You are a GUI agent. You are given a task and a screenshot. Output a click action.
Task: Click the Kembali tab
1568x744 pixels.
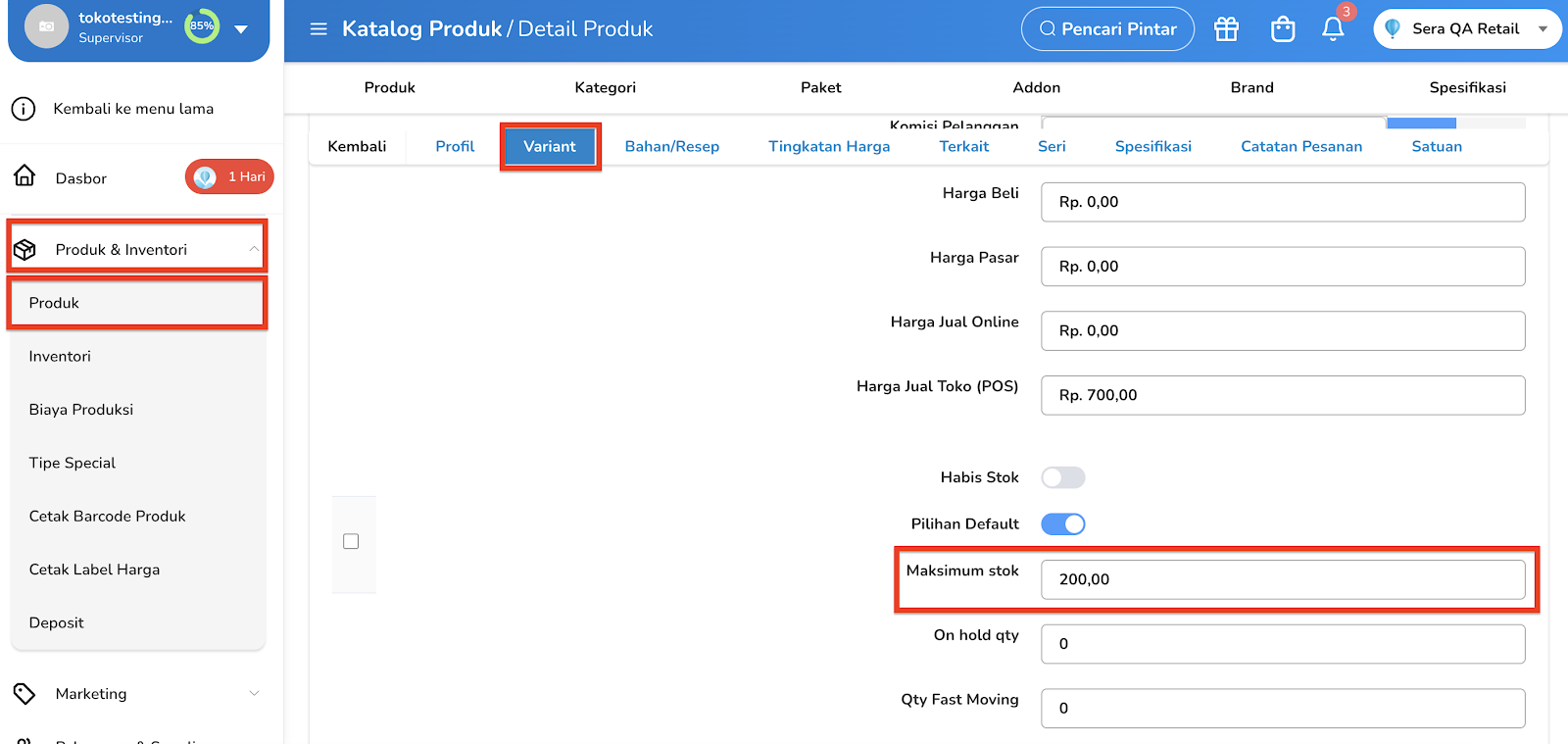[357, 146]
